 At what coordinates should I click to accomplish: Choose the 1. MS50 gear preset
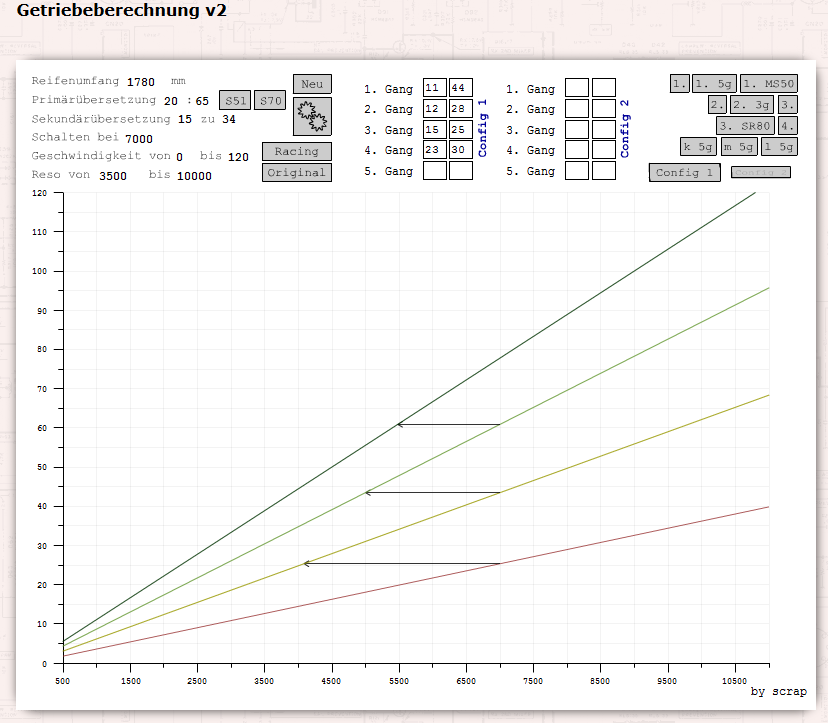click(769, 84)
